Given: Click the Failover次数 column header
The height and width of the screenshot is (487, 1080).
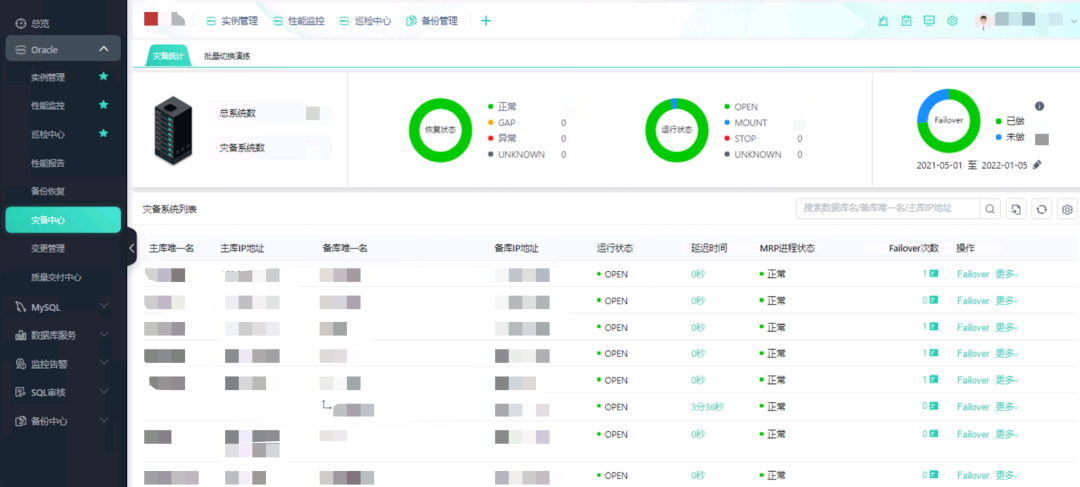Looking at the screenshot, I should (913, 248).
